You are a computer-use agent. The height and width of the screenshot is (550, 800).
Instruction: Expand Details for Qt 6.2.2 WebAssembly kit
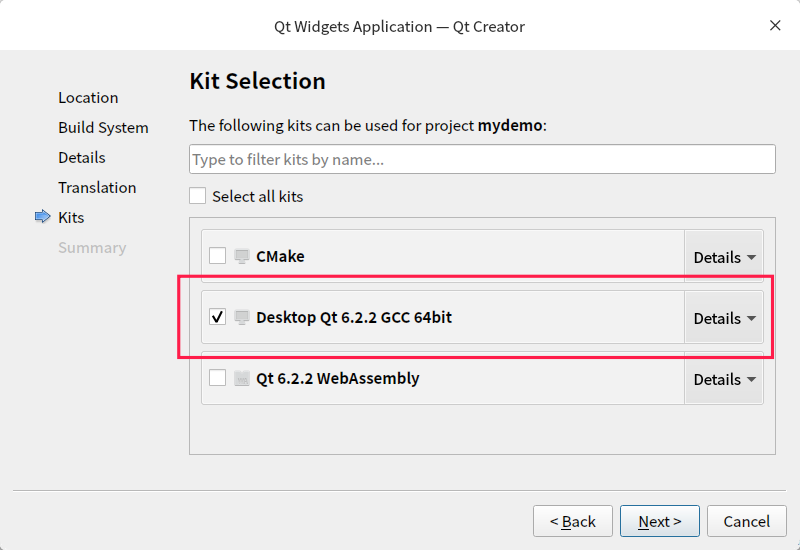pyautogui.click(x=724, y=379)
